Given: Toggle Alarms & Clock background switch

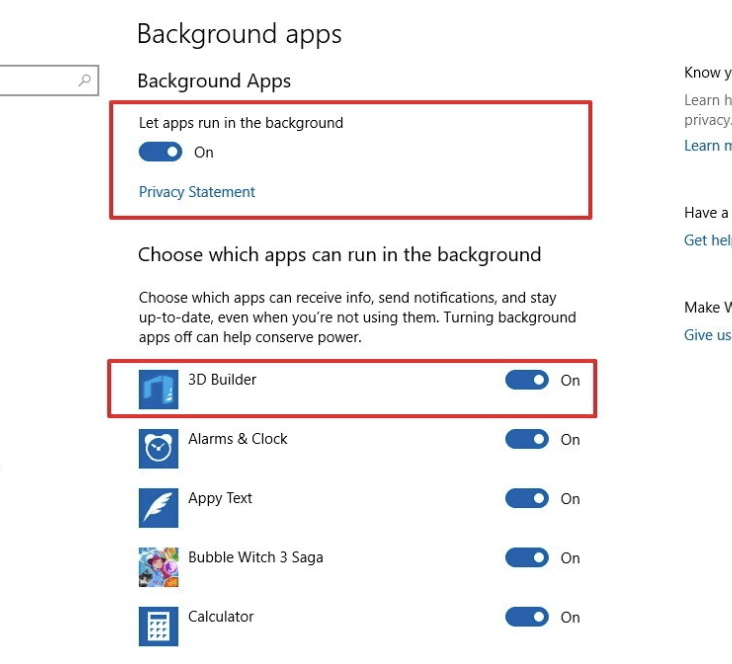Looking at the screenshot, I should [527, 439].
